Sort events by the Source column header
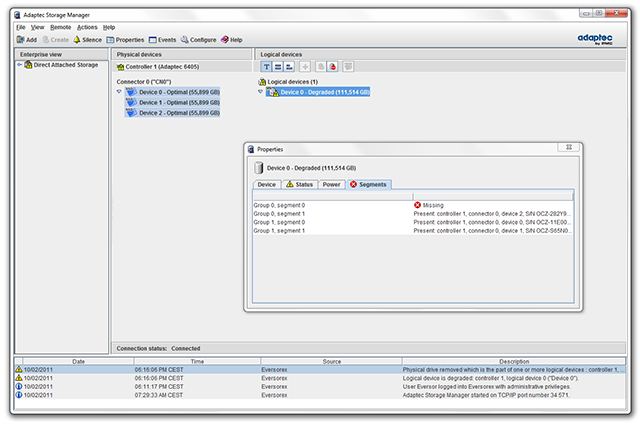This screenshot has height=424, width=640. 331,362
